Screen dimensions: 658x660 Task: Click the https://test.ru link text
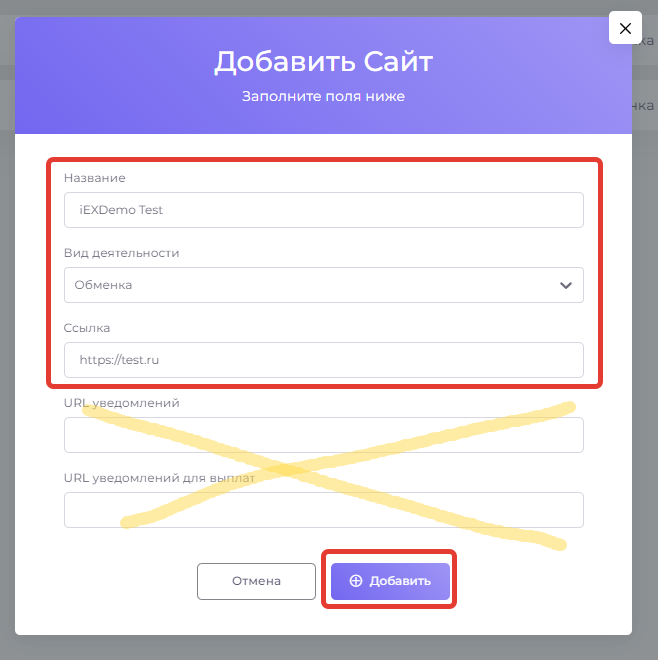[119, 360]
